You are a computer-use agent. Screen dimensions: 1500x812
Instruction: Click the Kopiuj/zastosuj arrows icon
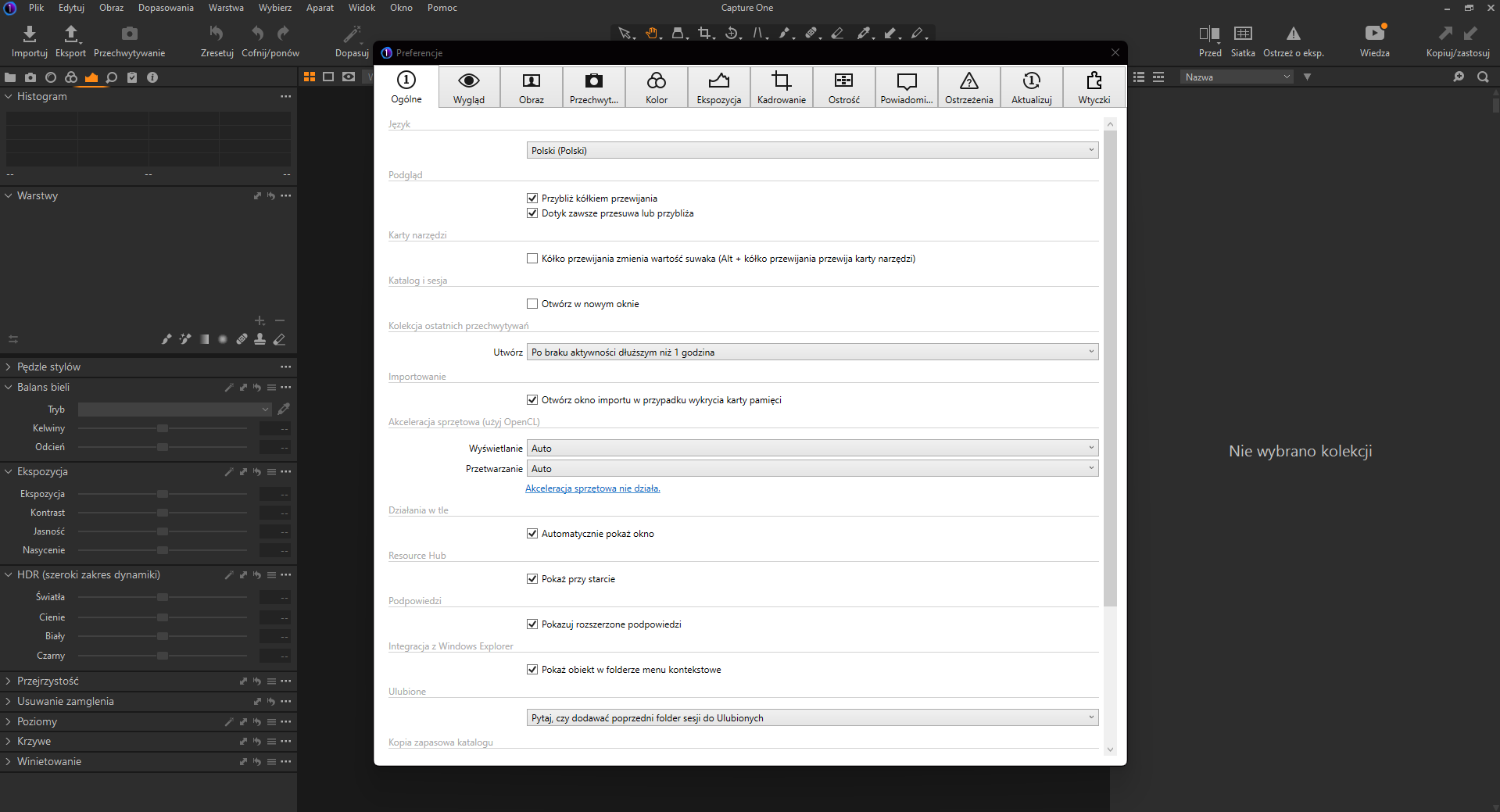[1458, 34]
